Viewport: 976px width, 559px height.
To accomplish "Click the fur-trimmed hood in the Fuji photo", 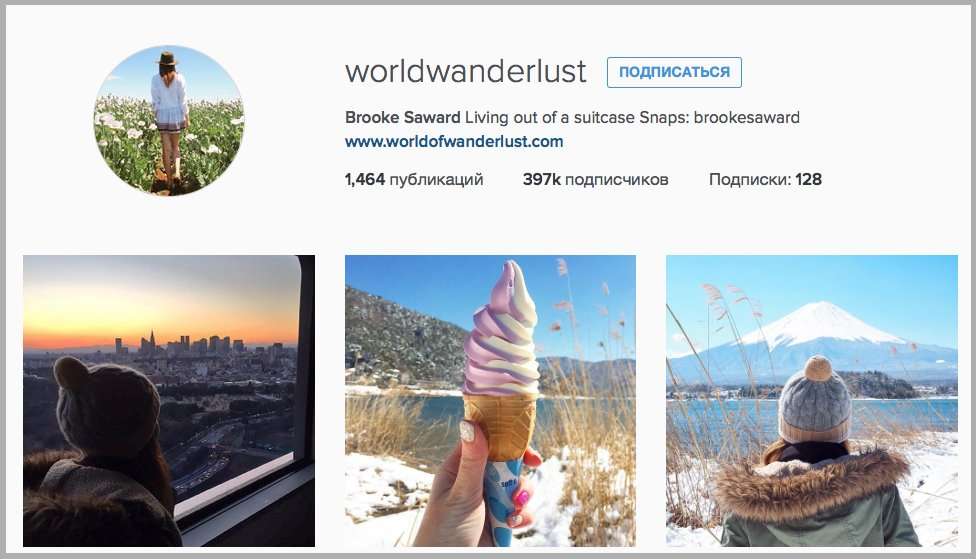I will 812,482.
